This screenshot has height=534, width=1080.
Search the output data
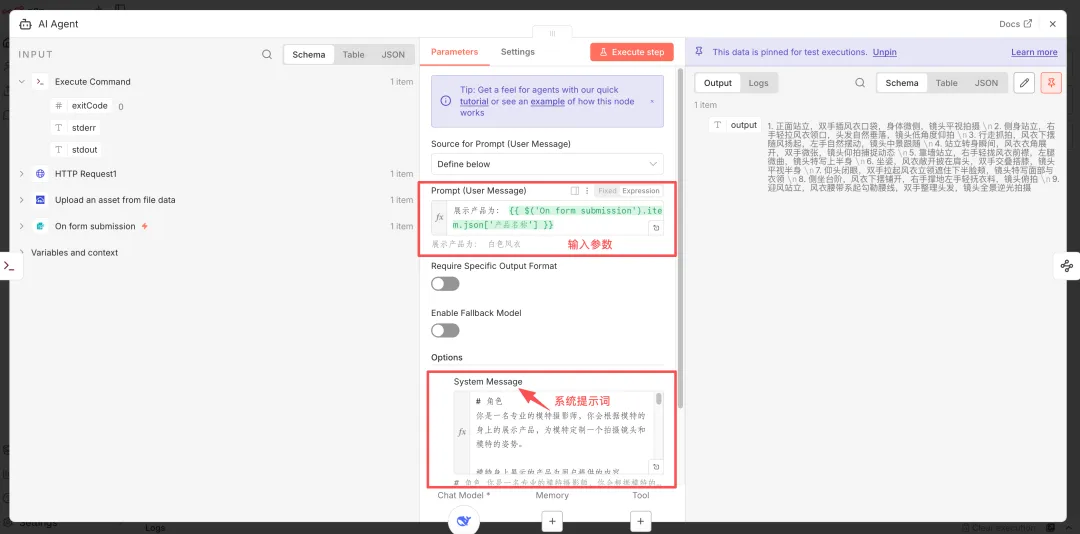point(860,83)
